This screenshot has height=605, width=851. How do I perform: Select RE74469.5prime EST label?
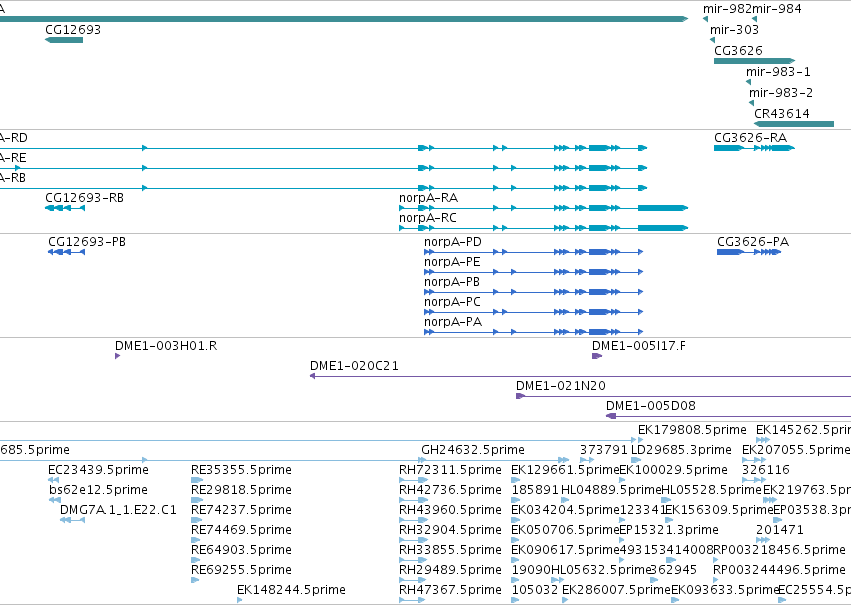[241, 530]
